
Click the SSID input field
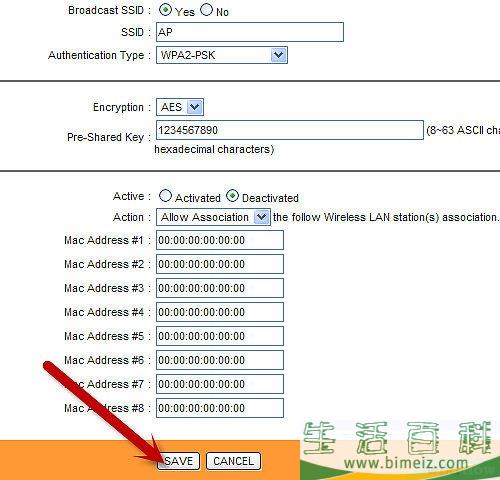(x=250, y=32)
